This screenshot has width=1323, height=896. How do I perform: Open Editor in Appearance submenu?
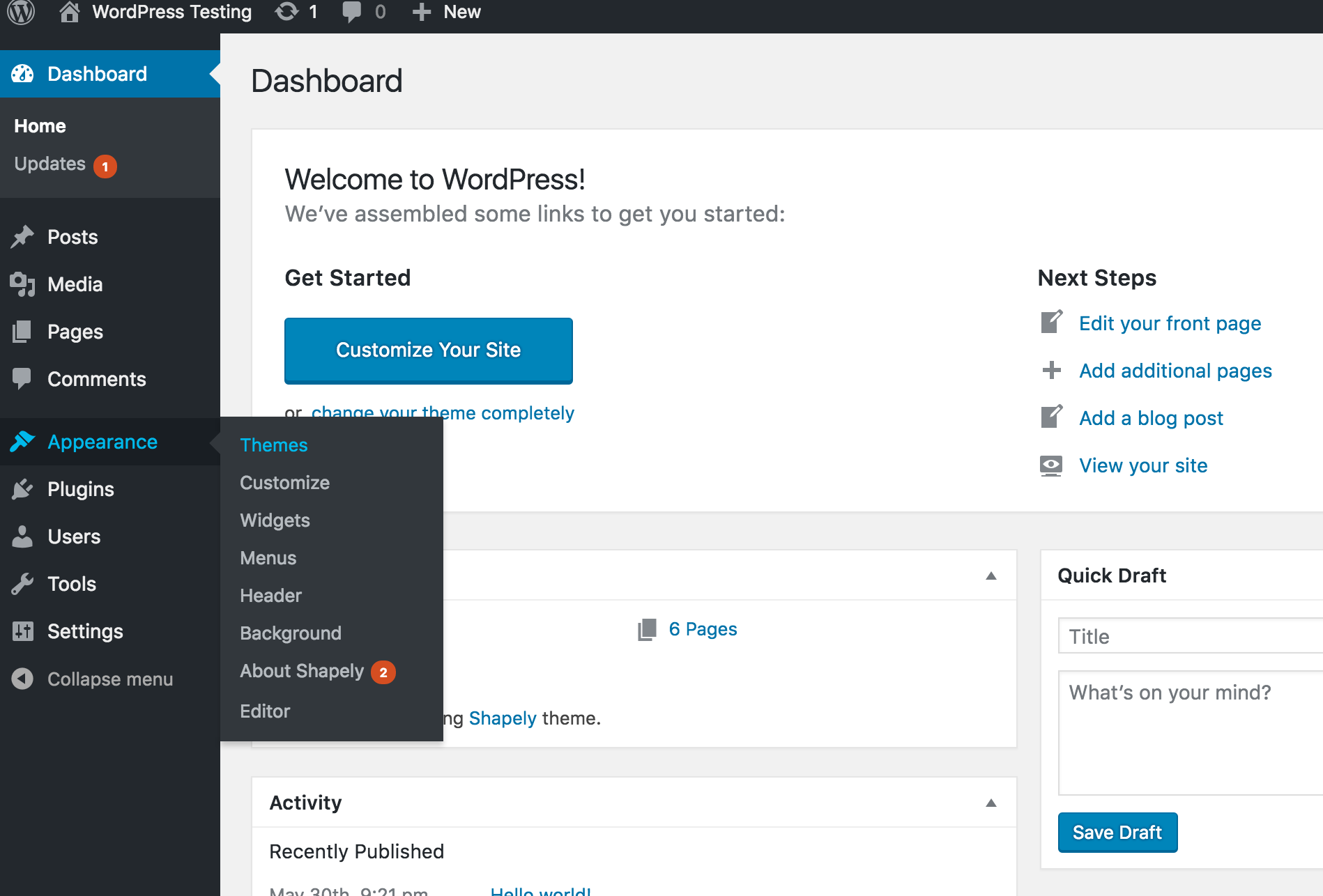click(x=265, y=711)
